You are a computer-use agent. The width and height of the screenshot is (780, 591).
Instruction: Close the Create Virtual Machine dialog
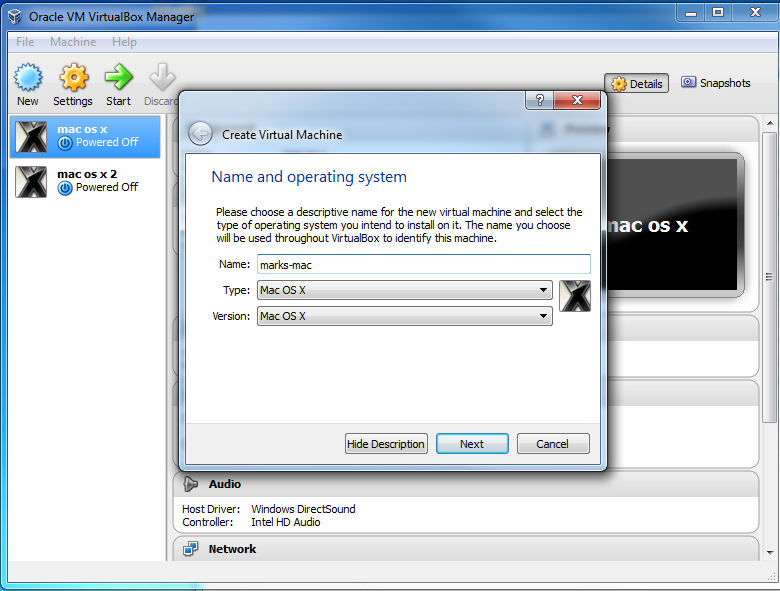click(x=577, y=100)
